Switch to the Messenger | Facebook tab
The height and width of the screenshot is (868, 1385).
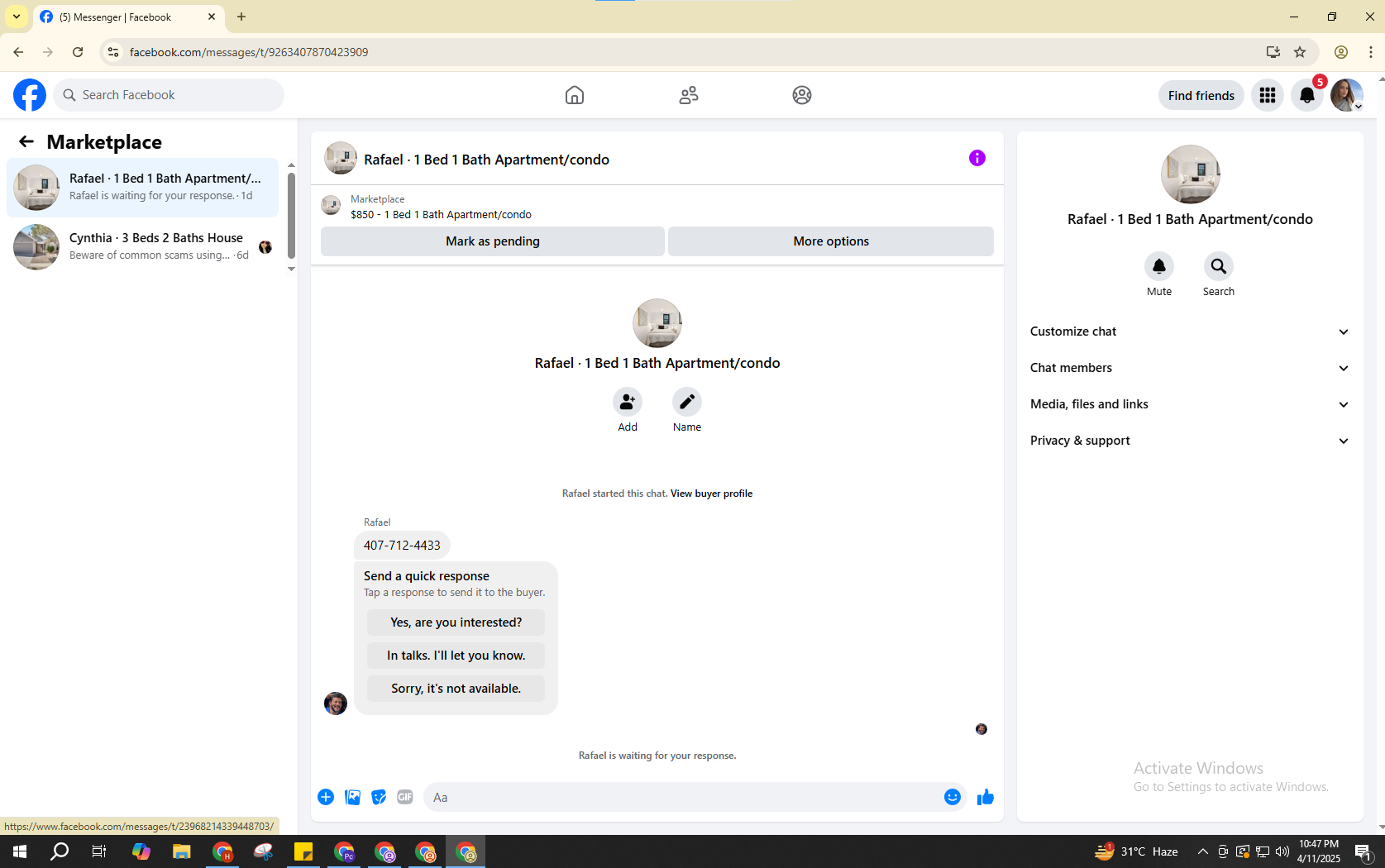coord(128,17)
